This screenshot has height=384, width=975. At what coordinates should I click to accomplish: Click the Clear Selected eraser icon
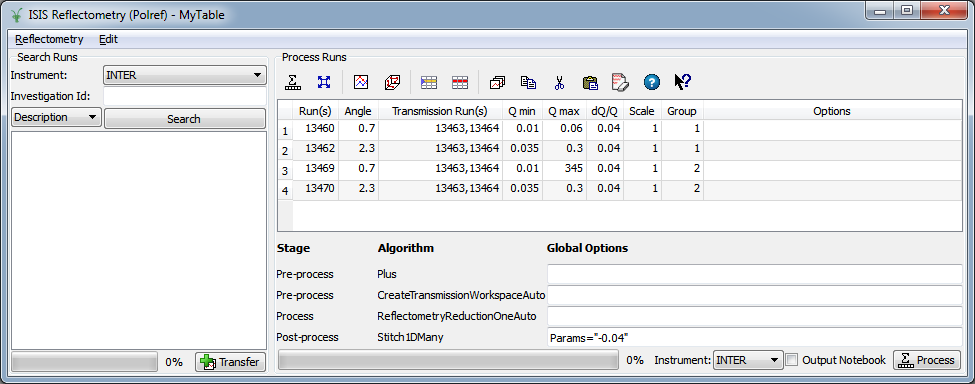[x=620, y=82]
